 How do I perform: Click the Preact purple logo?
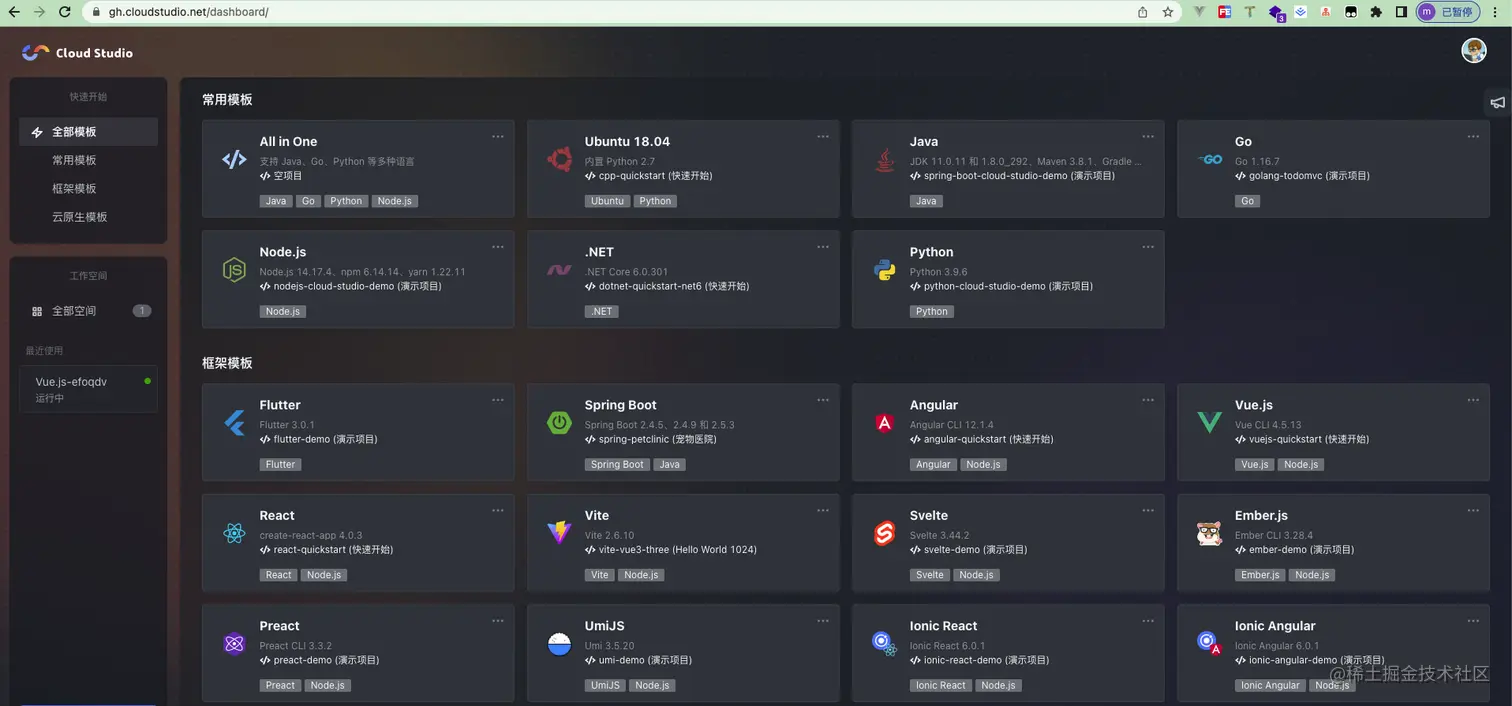pos(234,644)
